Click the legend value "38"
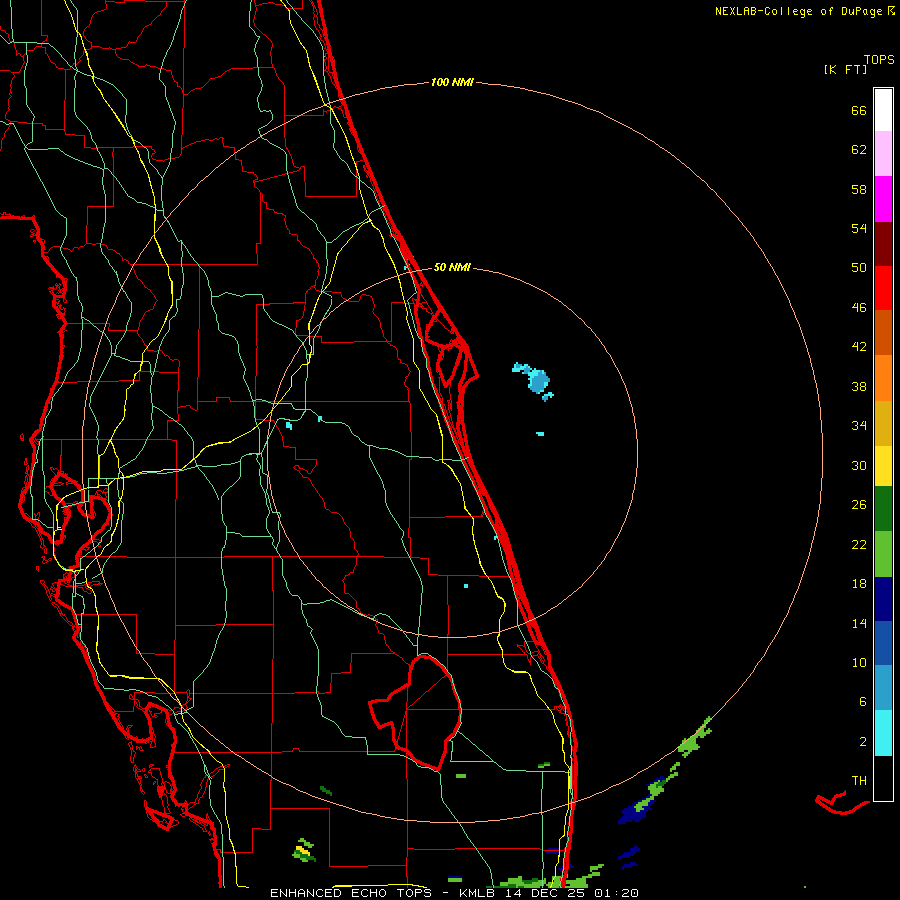This screenshot has height=900, width=900. click(859, 386)
